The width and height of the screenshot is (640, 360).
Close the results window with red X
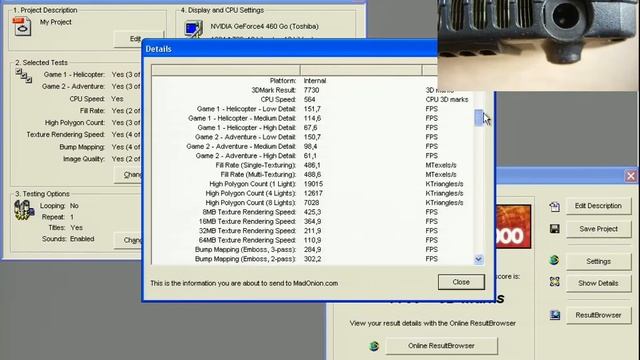coord(631,176)
